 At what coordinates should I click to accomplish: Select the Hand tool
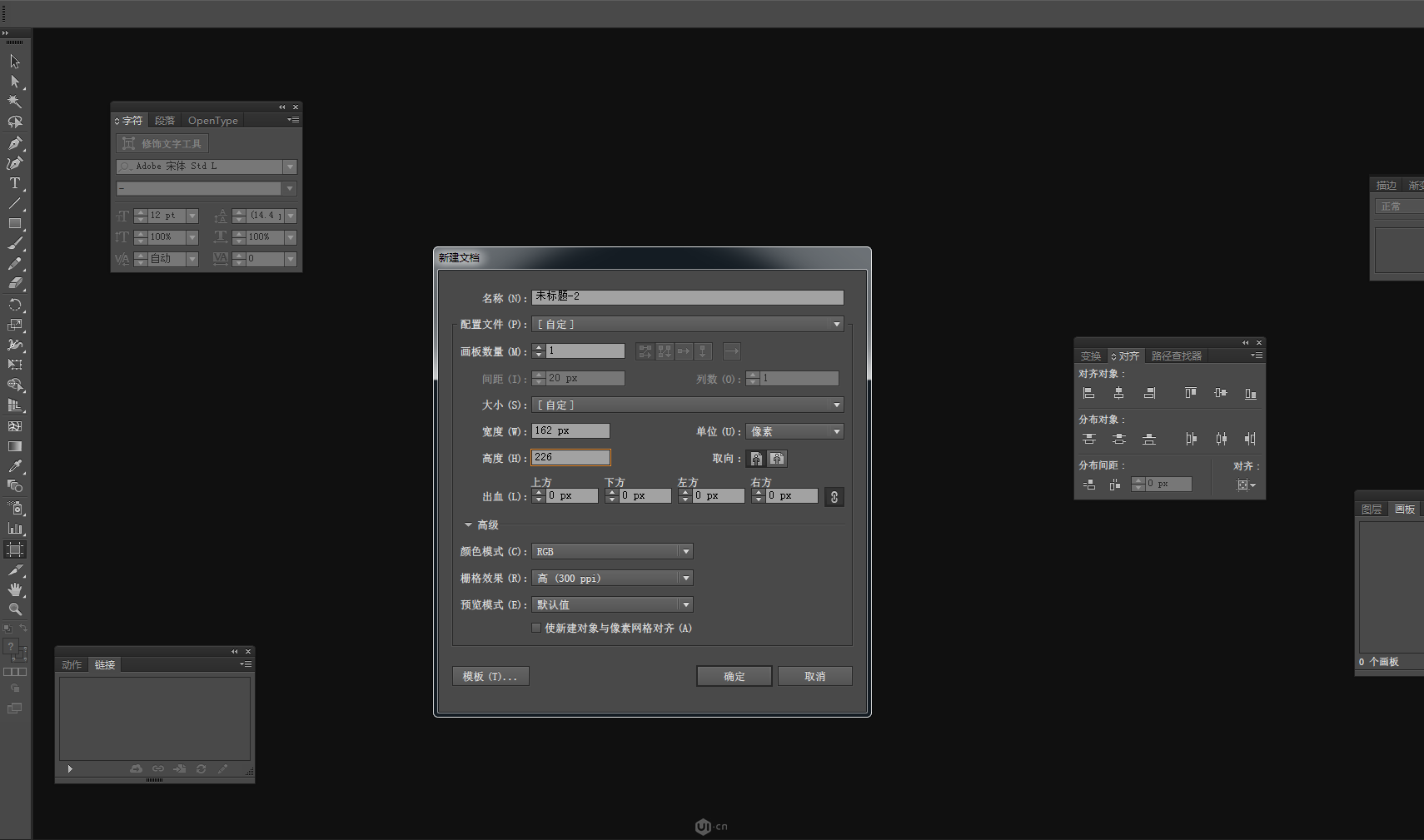[x=14, y=589]
